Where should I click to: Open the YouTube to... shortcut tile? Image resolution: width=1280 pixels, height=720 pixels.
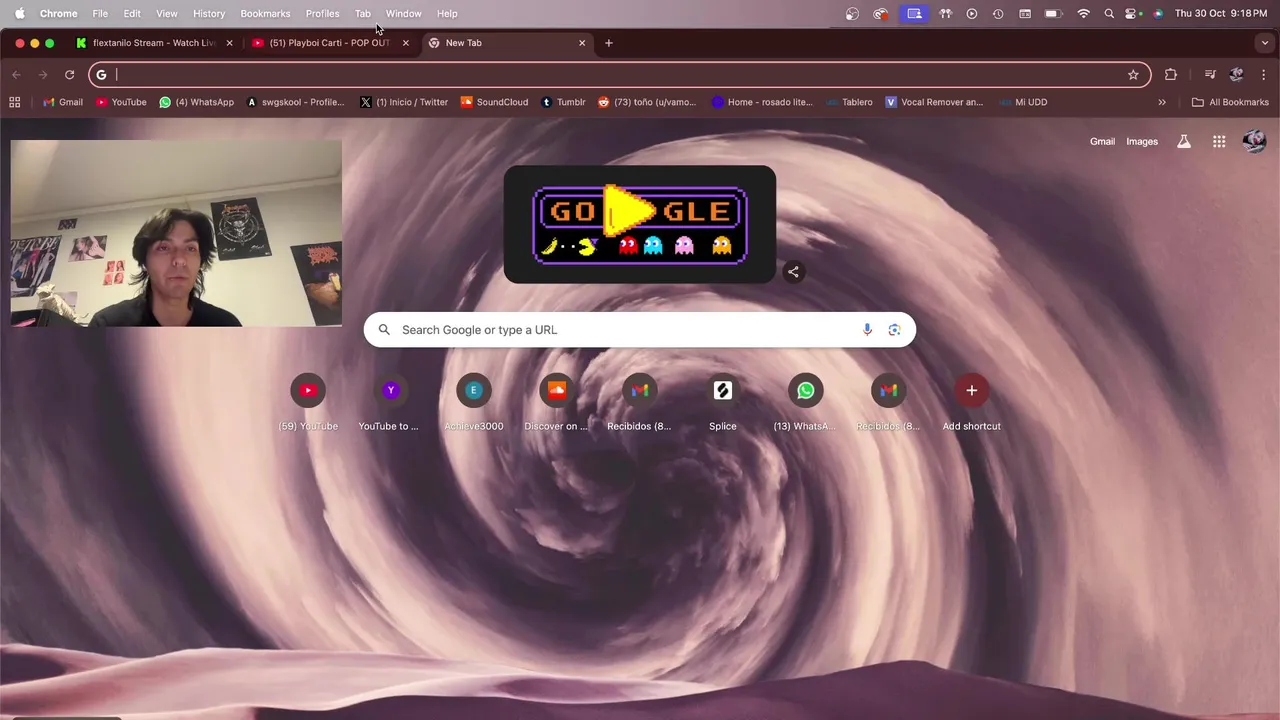click(391, 403)
